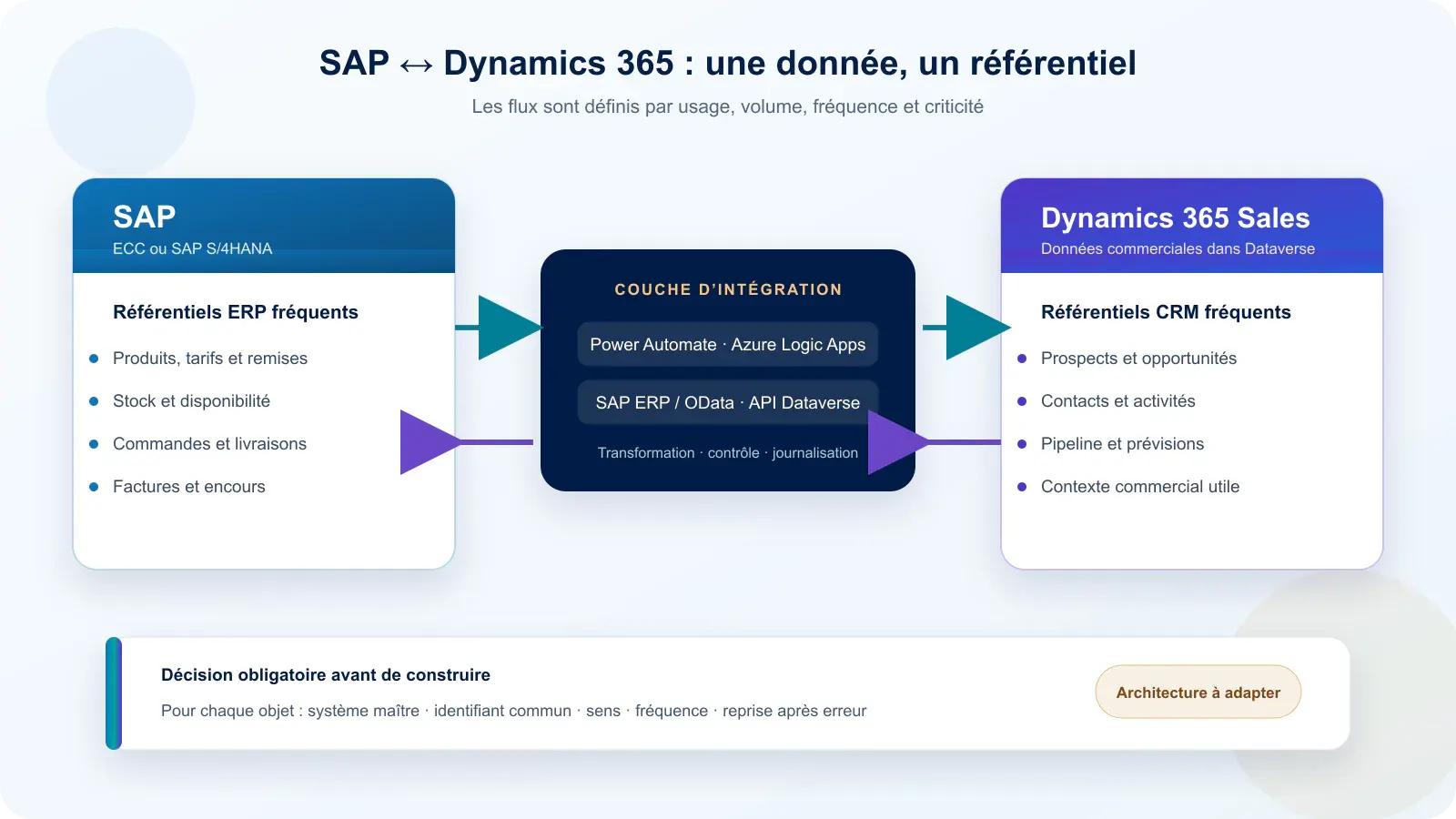Image resolution: width=1456 pixels, height=819 pixels.
Task: Click the slide title "SAP ↔ Dynamics 365"
Action: tap(497, 63)
